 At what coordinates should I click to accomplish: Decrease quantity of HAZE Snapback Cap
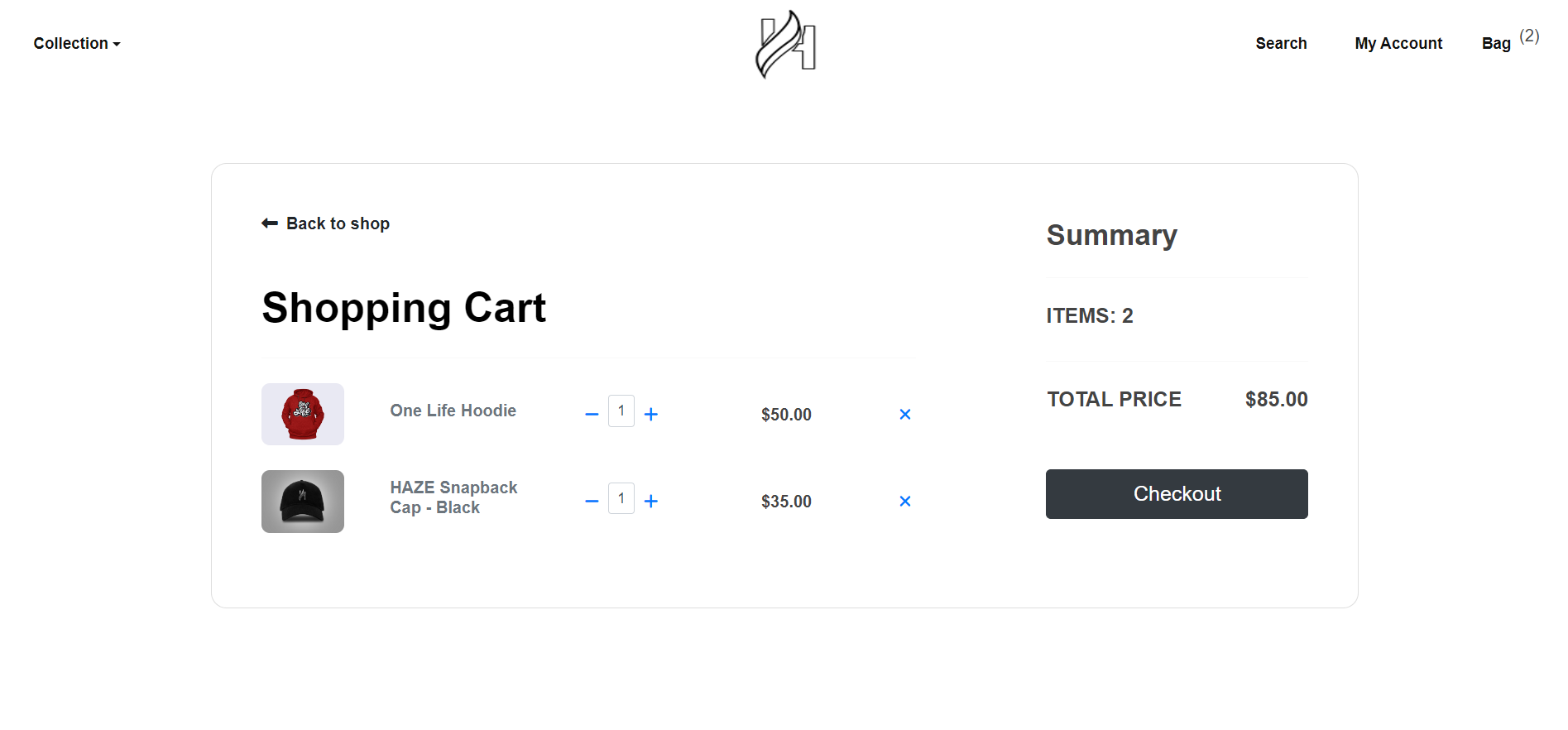tap(591, 500)
